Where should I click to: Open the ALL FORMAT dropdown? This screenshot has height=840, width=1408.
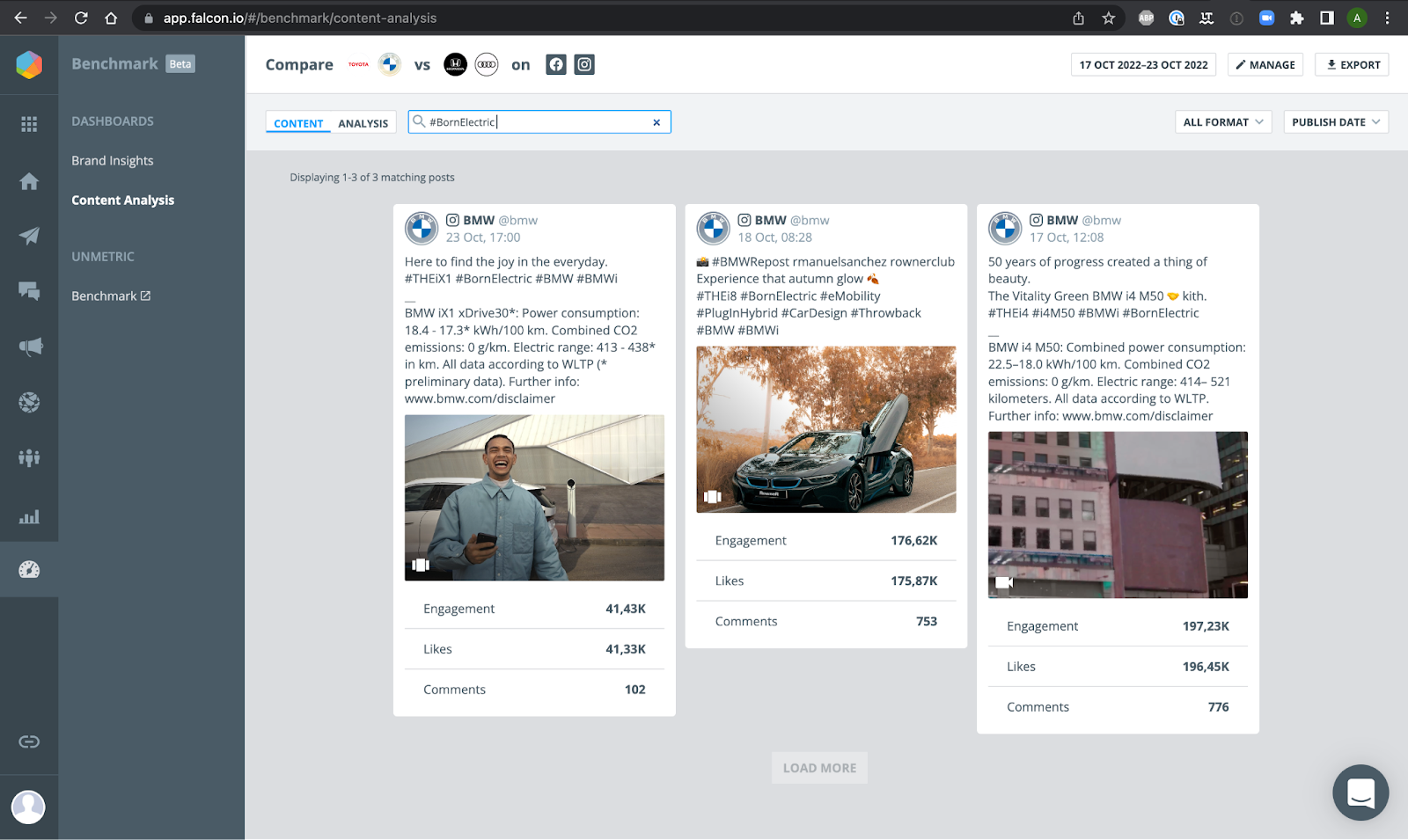[1223, 122]
